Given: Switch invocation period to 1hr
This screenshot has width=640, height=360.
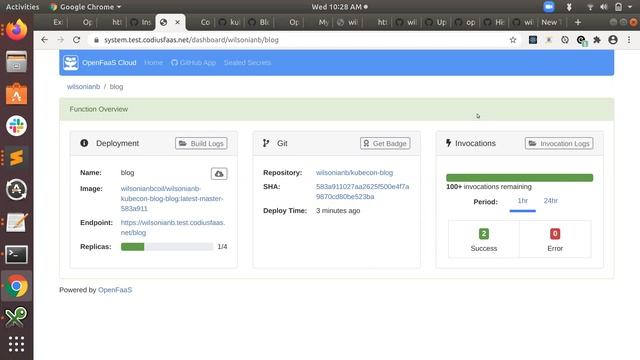Looking at the screenshot, I should point(522,201).
